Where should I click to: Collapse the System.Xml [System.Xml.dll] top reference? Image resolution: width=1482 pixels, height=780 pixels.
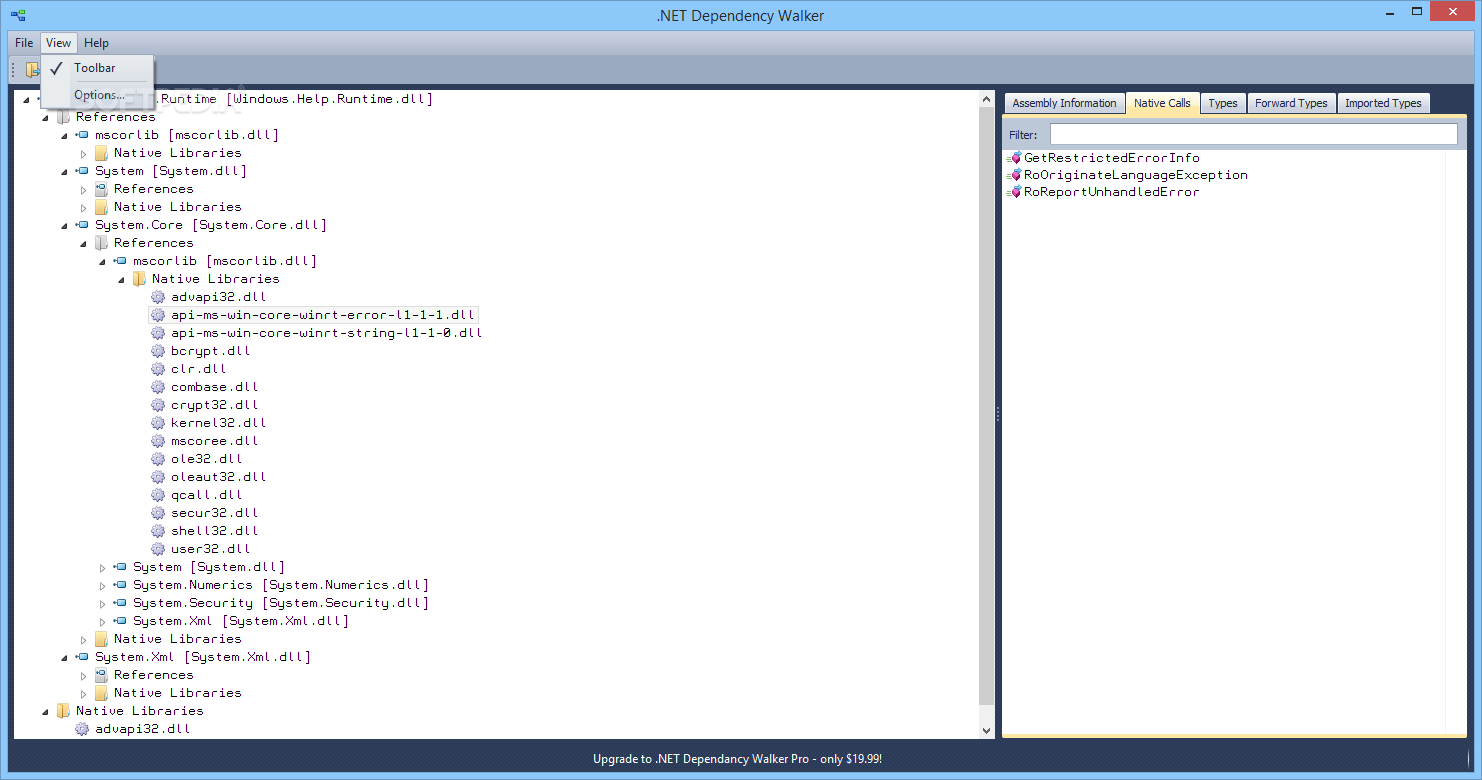click(x=64, y=657)
